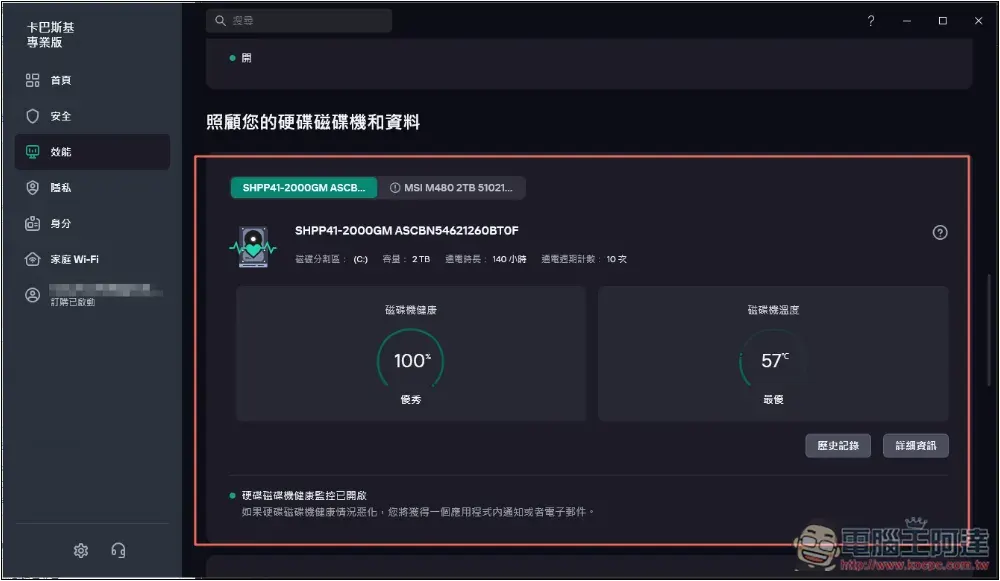The width and height of the screenshot is (1000, 581).
Task: Click the 57°C drive temperature gauge
Action: click(773, 361)
